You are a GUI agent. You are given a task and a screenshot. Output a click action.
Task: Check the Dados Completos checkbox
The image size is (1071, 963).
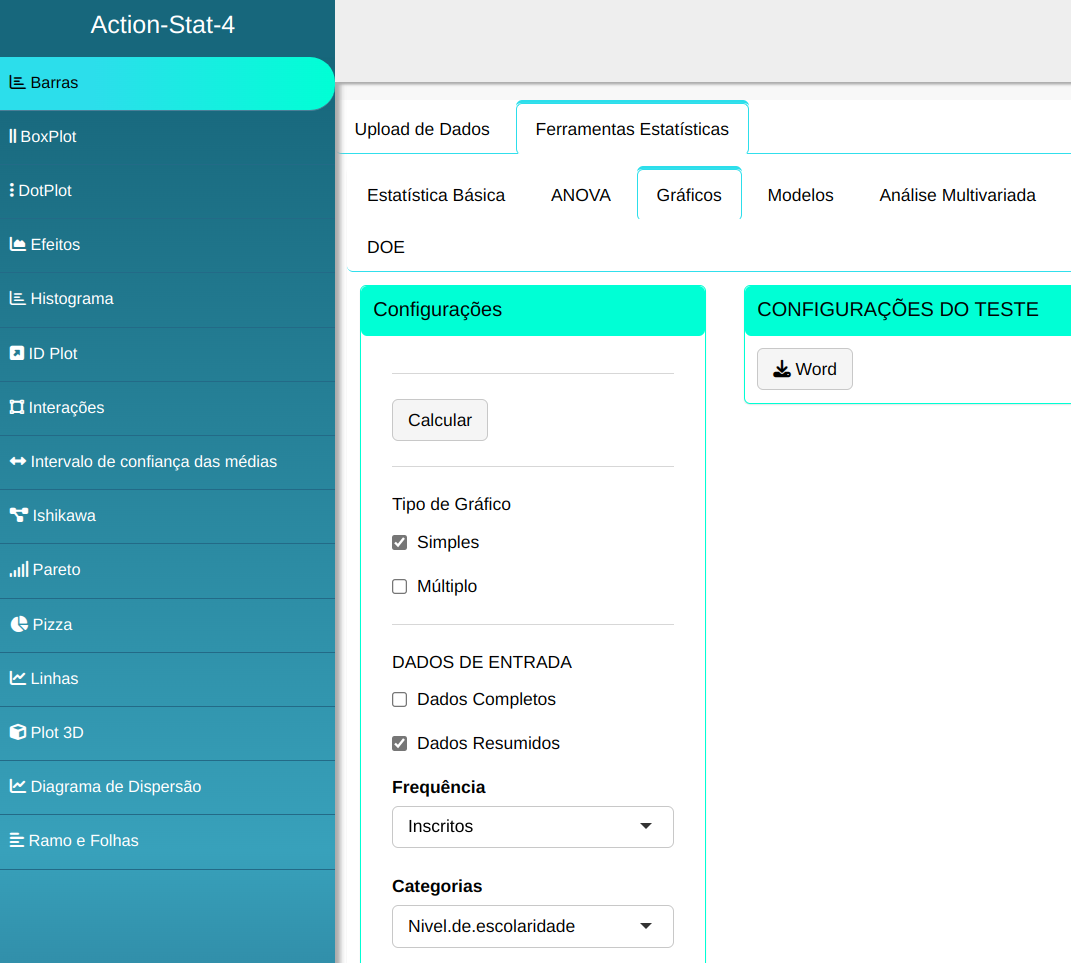click(x=400, y=700)
